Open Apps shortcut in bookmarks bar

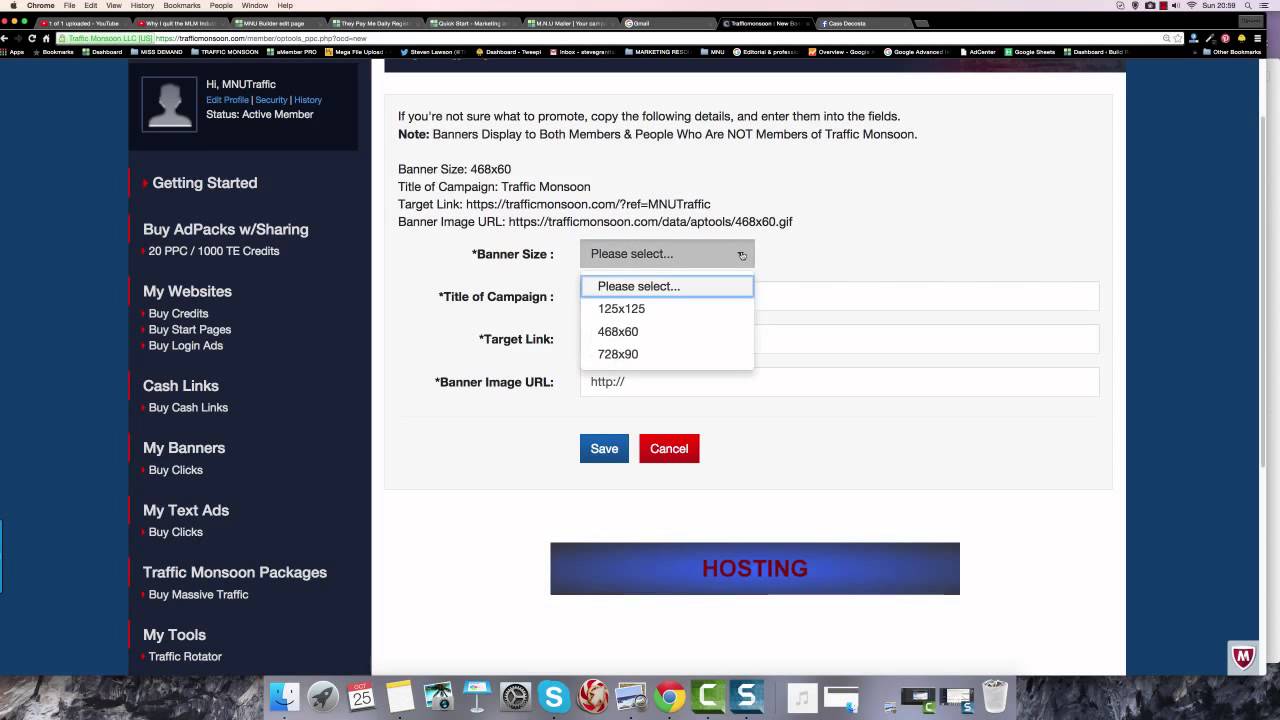13,52
